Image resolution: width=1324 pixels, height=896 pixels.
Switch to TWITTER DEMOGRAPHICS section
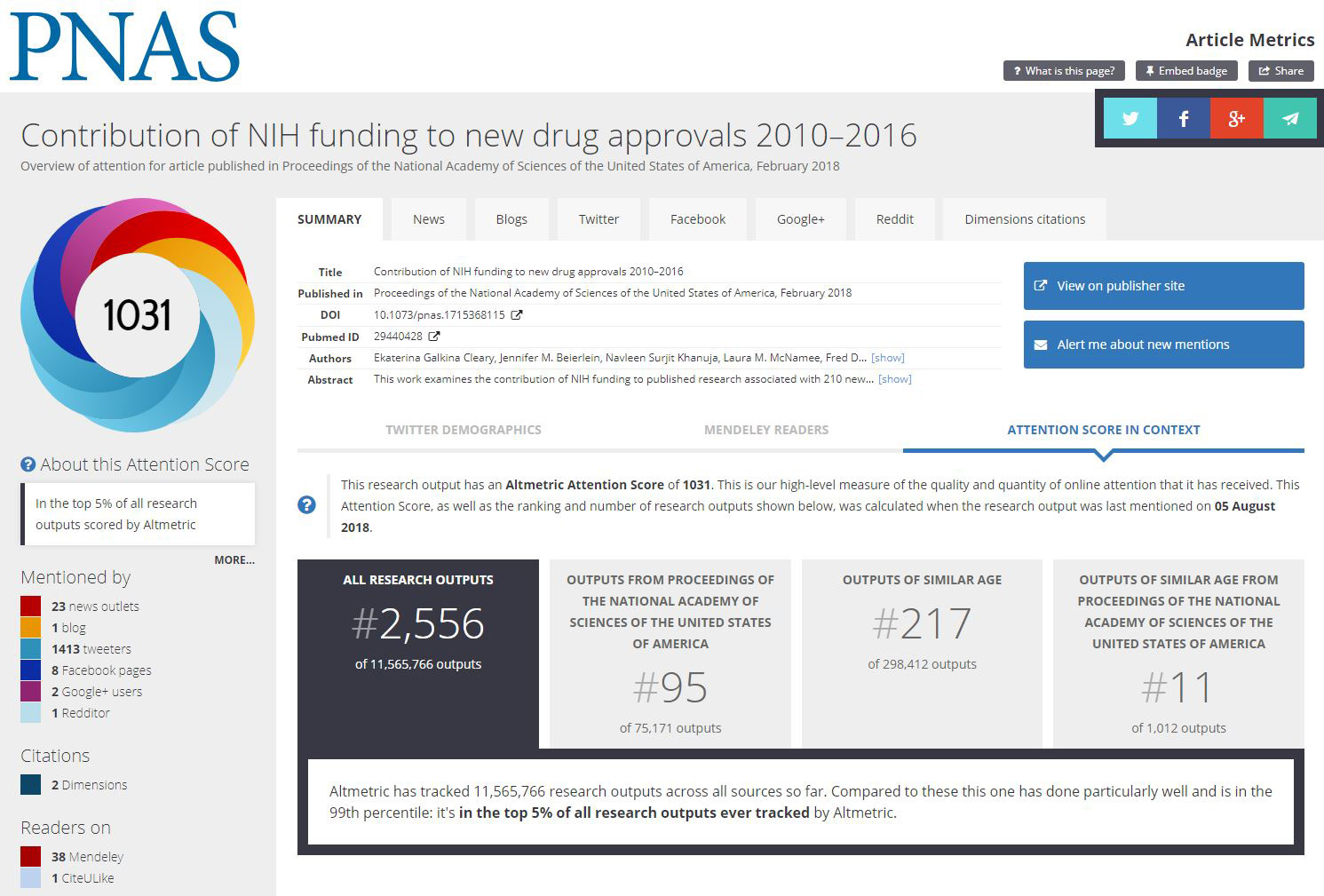tap(464, 430)
